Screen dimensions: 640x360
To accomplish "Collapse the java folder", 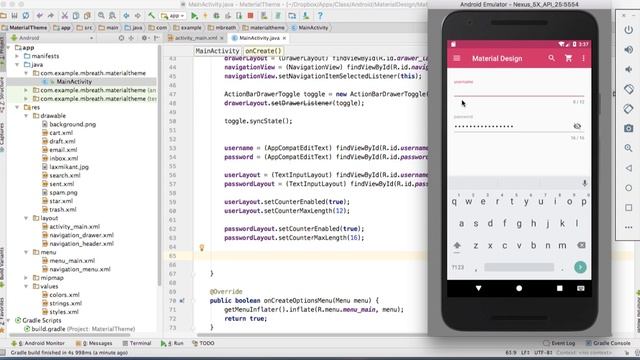I will coord(17,65).
